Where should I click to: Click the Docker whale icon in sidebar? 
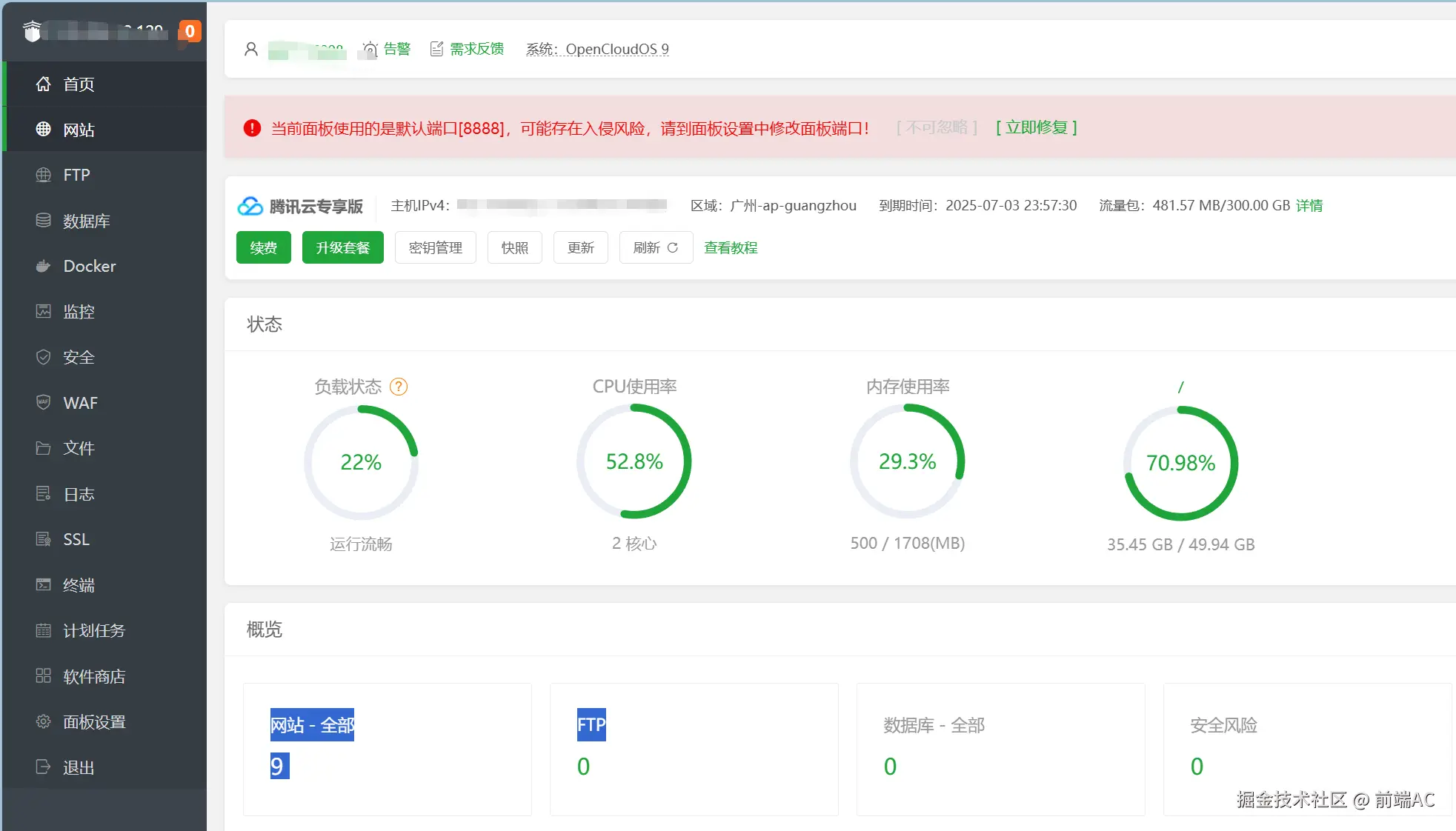(x=44, y=266)
